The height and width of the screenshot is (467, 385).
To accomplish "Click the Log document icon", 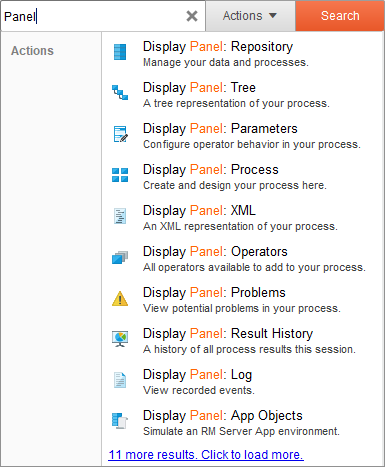I will tap(120, 380).
